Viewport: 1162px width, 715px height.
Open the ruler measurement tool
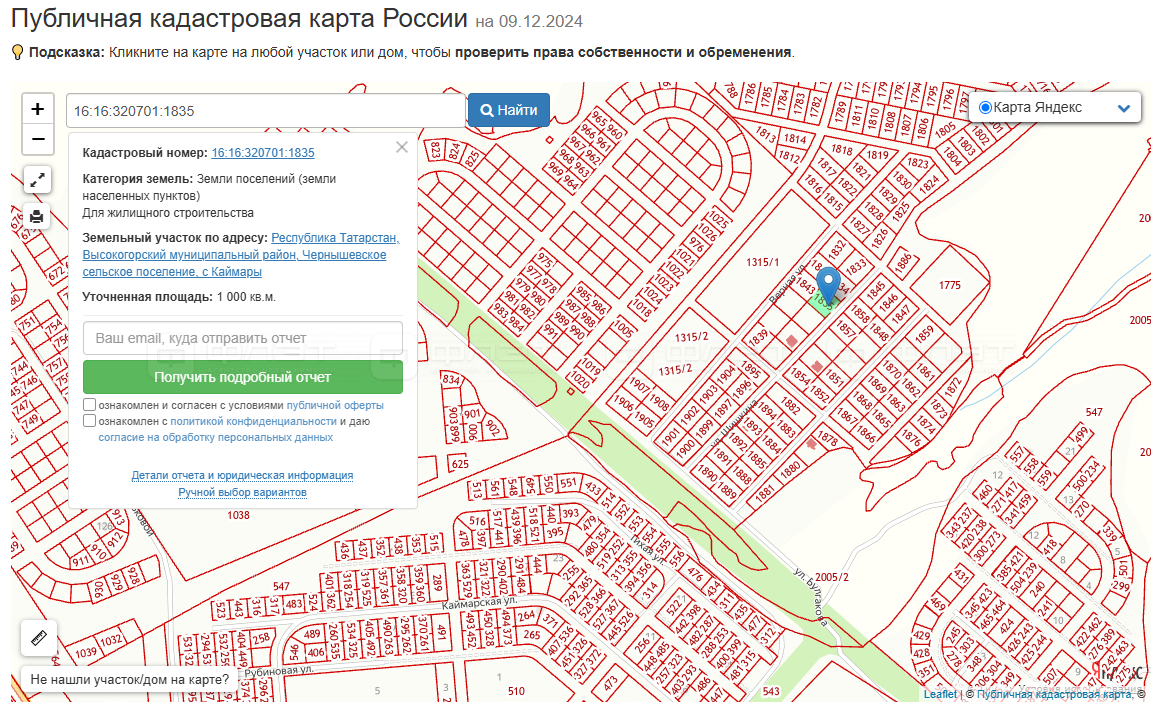click(39, 638)
